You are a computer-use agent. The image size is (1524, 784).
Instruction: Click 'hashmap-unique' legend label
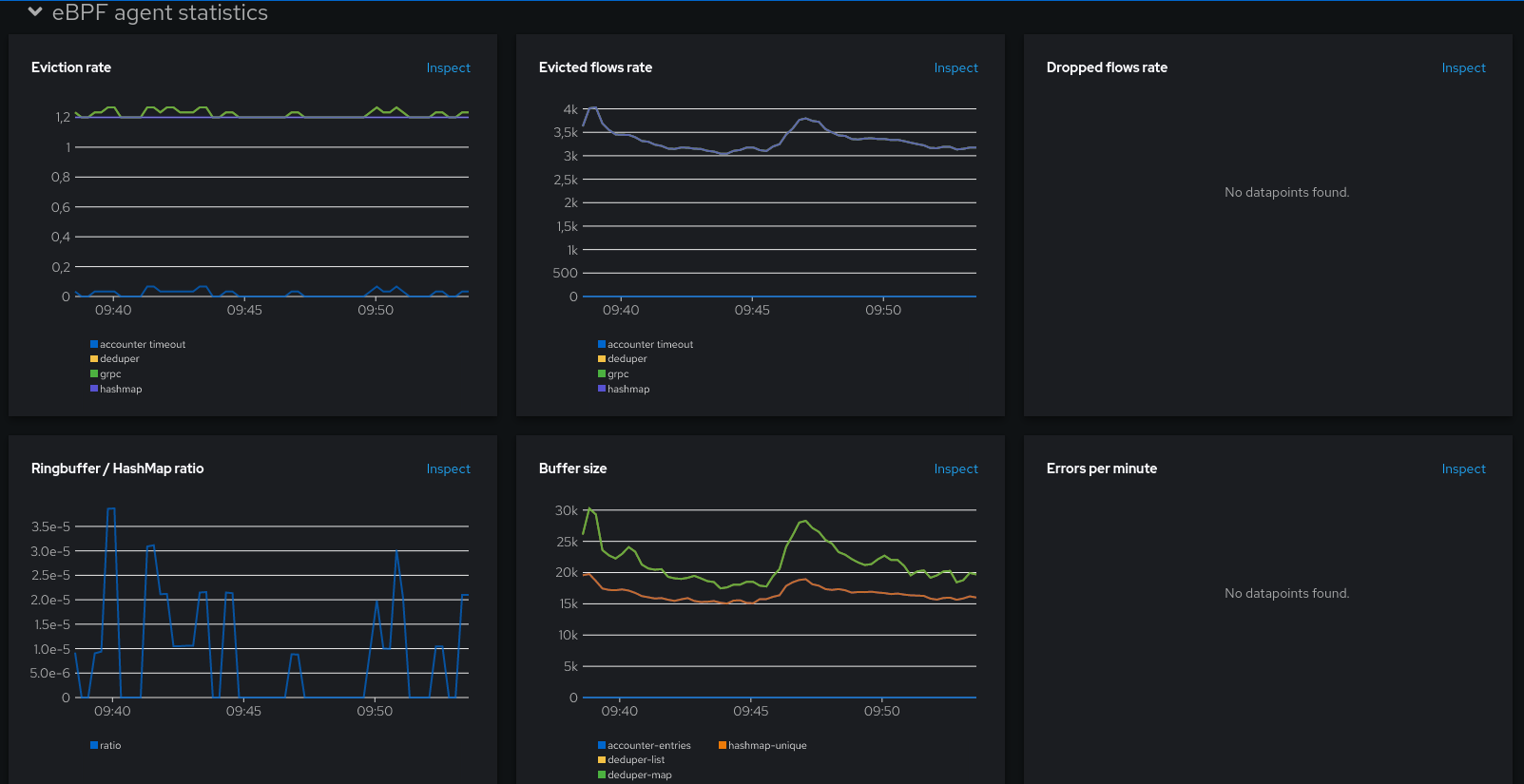point(767,746)
